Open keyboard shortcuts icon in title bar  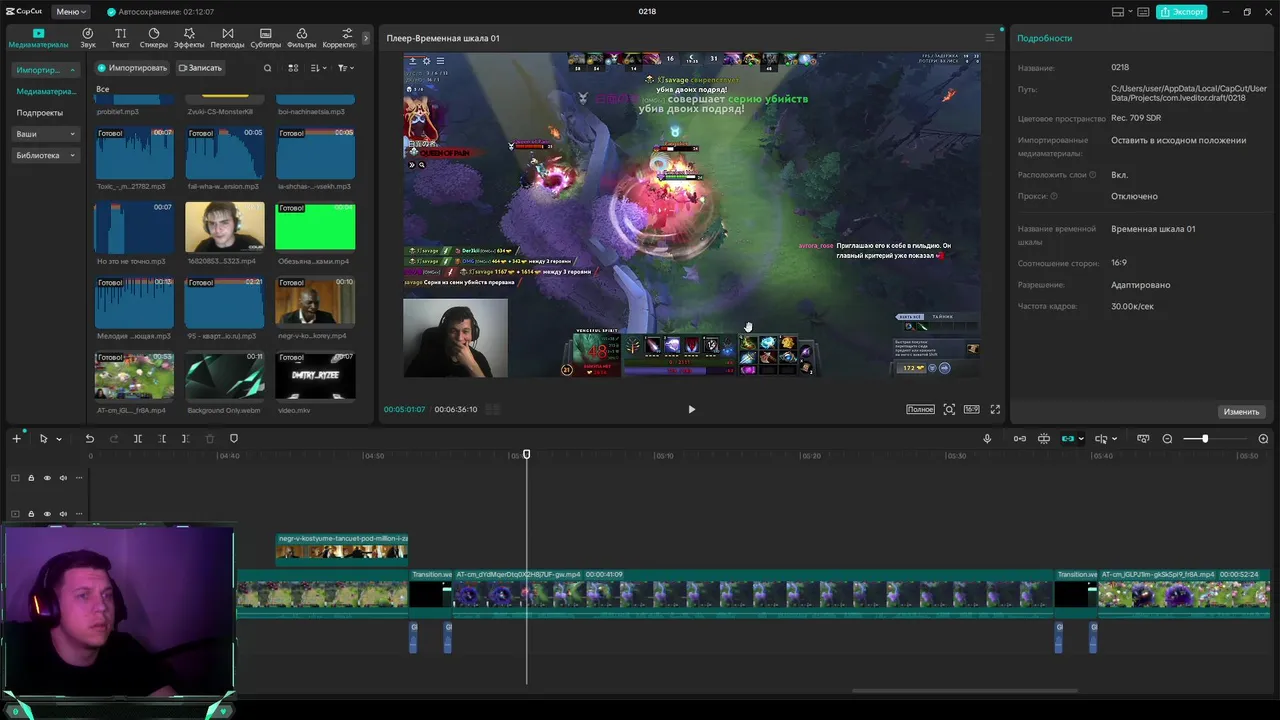tap(1143, 12)
